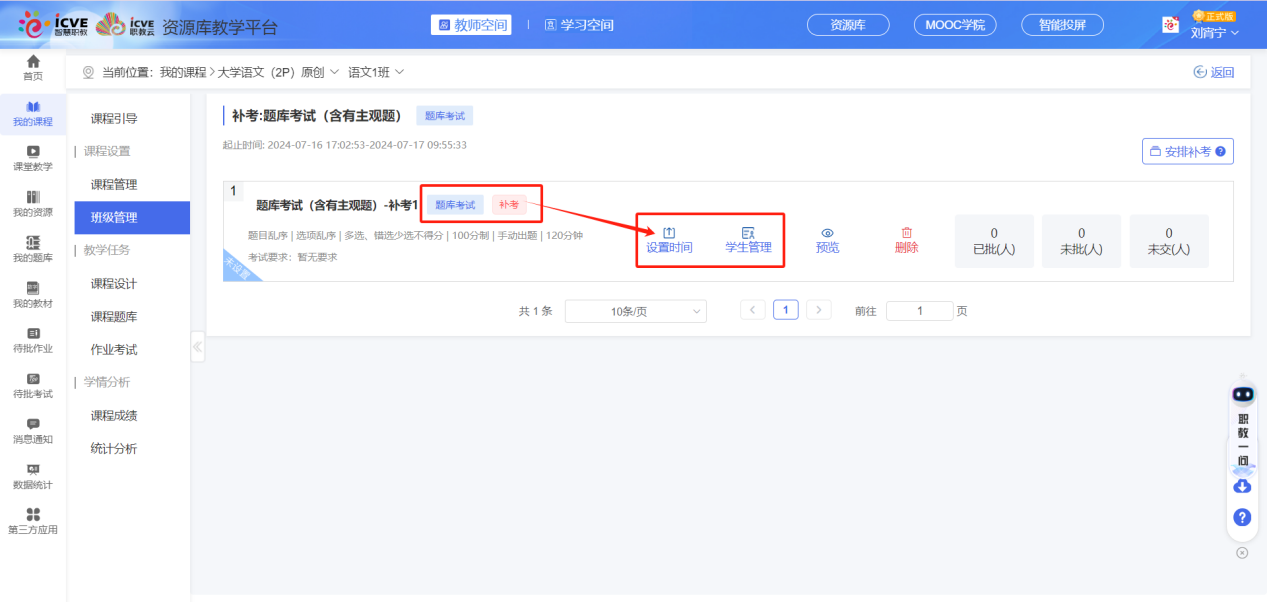Image resolution: width=1267 pixels, height=602 pixels.
Task: Expand the 刘肯宁 user account menu
Action: pos(1214,32)
